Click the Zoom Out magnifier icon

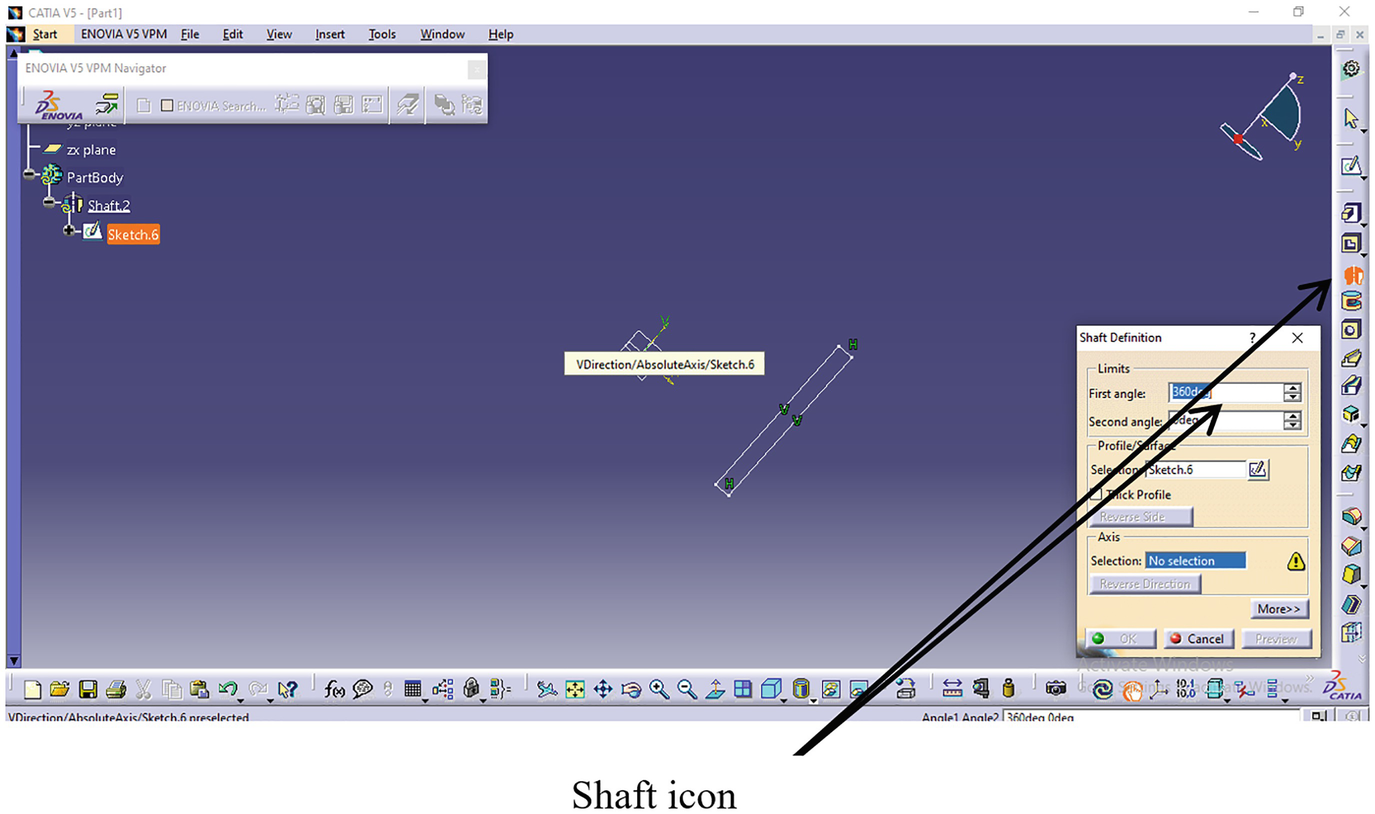click(687, 689)
